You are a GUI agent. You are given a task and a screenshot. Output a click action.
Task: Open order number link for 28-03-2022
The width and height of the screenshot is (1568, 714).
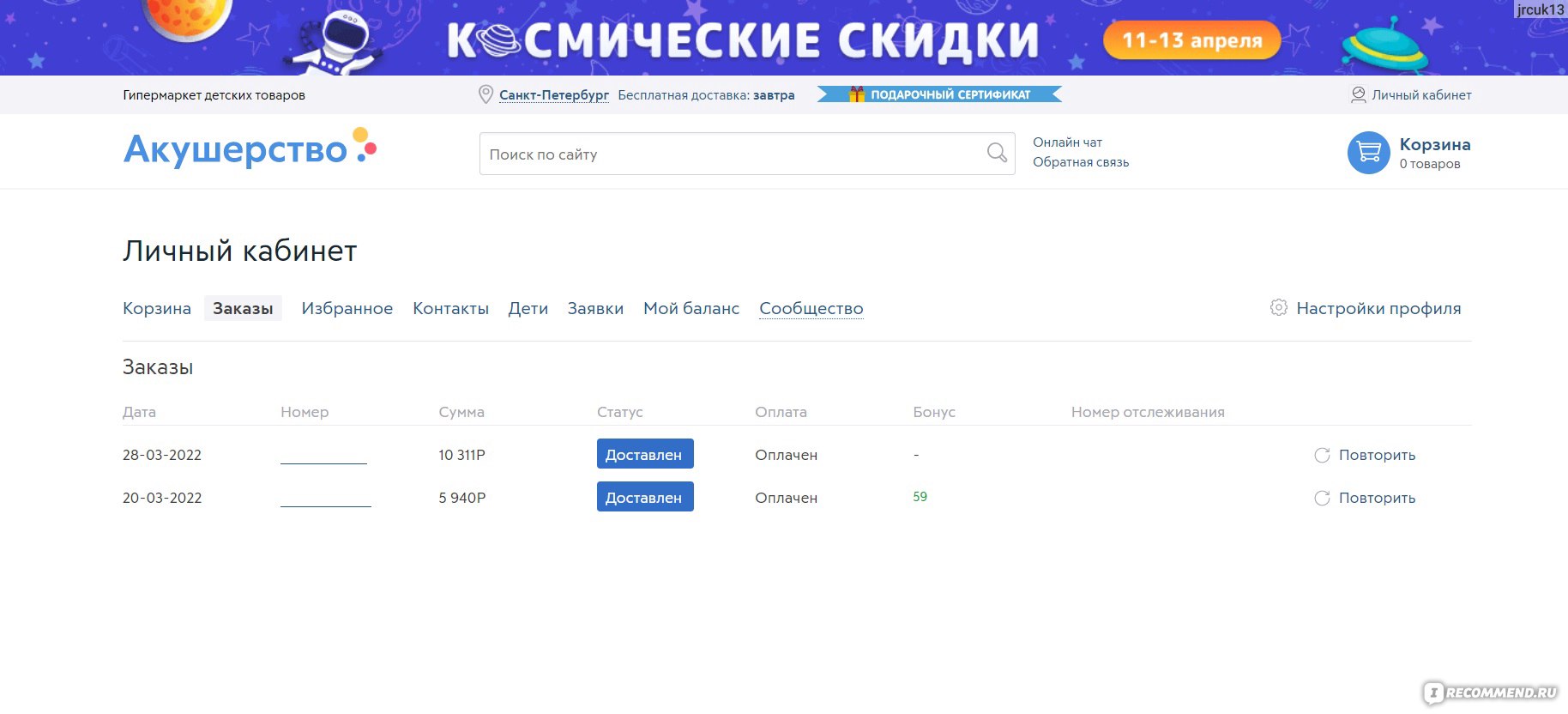tap(323, 456)
